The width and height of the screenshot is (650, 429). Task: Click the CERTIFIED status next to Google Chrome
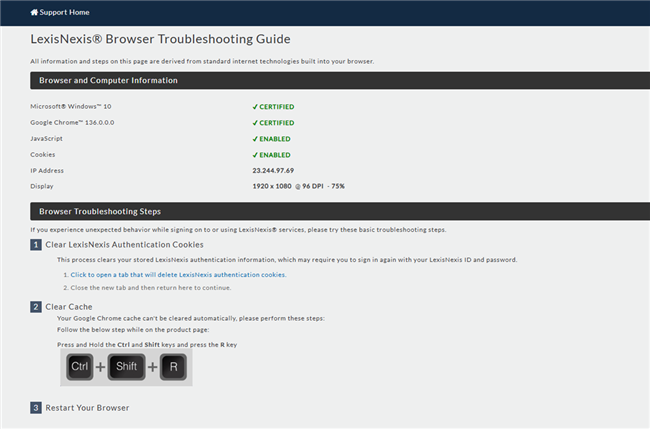pos(273,123)
